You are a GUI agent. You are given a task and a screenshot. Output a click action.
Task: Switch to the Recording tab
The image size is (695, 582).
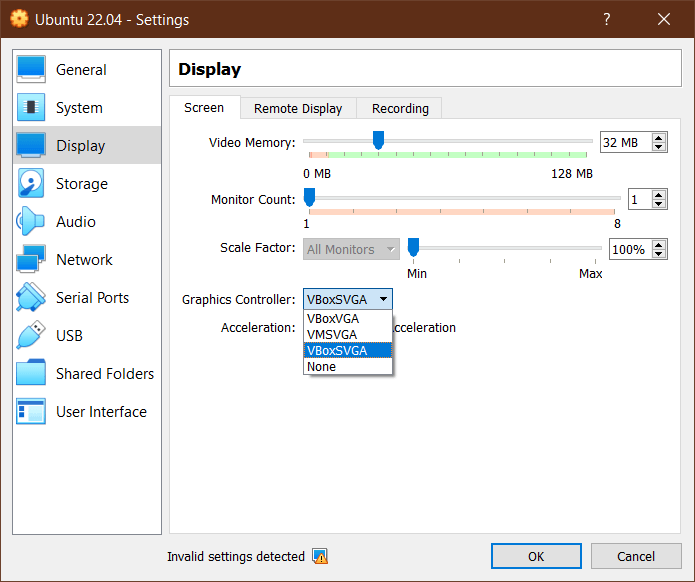point(400,109)
